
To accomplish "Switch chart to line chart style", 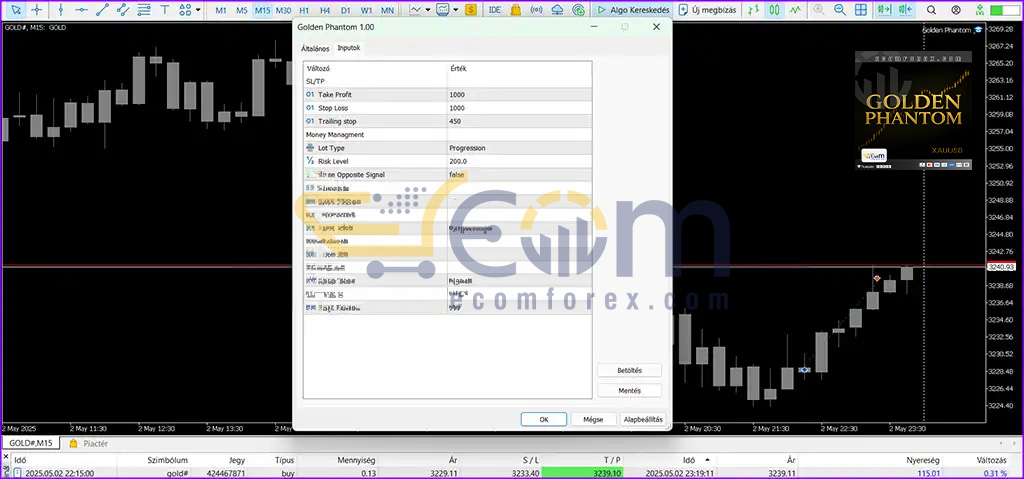I will 795,10.
